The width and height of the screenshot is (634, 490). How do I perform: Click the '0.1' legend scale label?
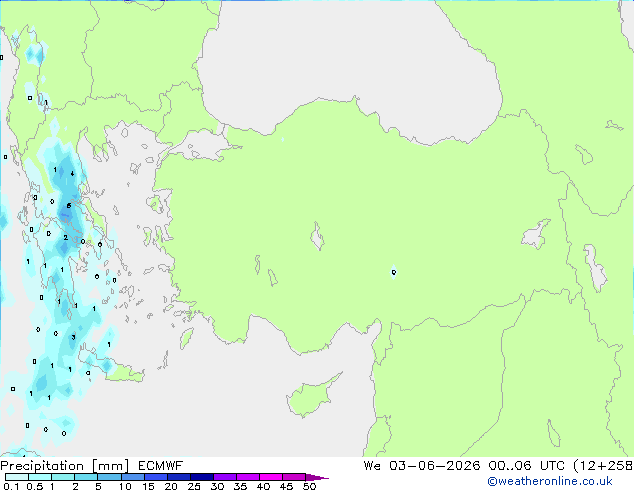(x=11, y=486)
